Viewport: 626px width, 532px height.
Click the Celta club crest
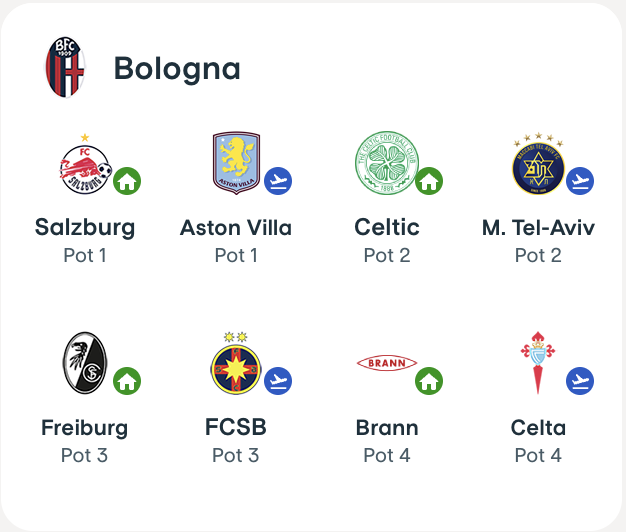click(538, 362)
